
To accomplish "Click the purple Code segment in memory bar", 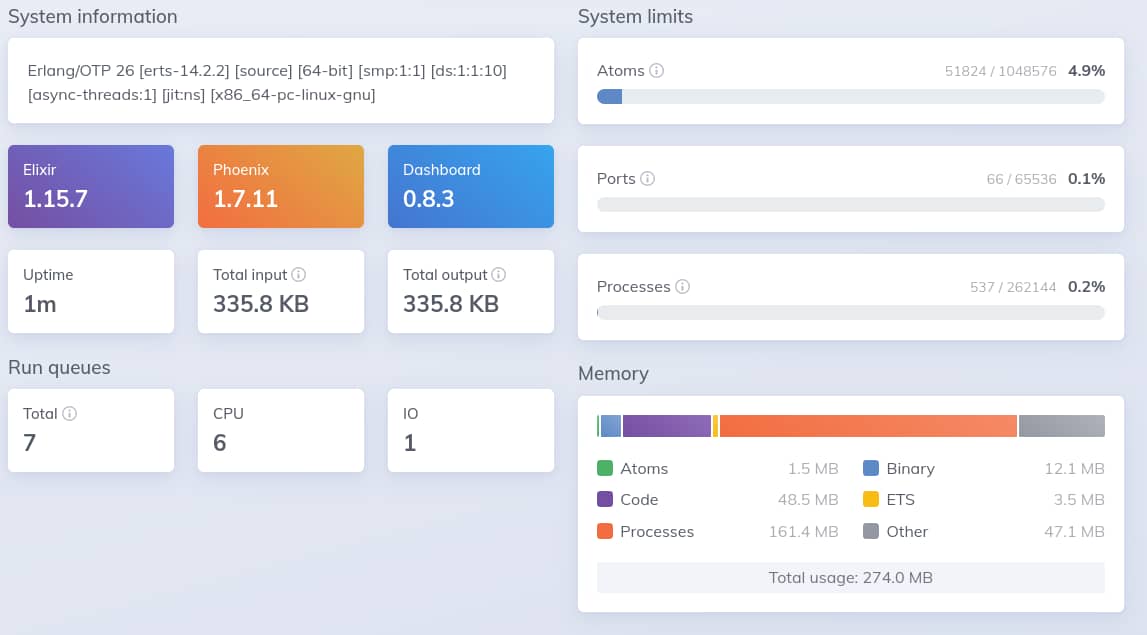I will coord(666,426).
